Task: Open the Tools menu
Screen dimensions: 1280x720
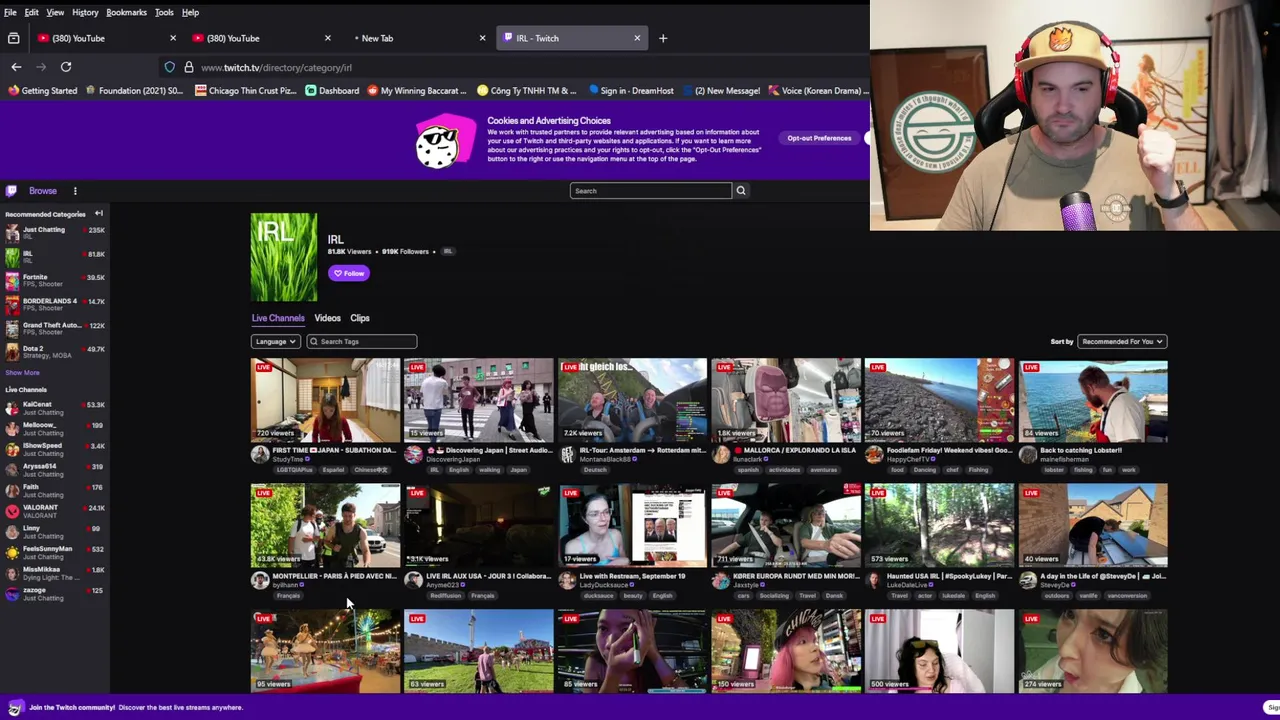Action: click(x=164, y=12)
